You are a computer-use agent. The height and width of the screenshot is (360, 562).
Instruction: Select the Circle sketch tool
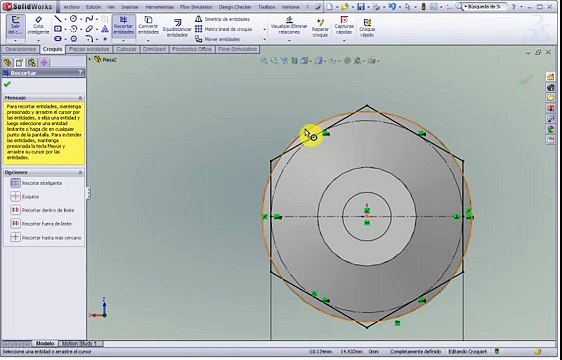73,19
